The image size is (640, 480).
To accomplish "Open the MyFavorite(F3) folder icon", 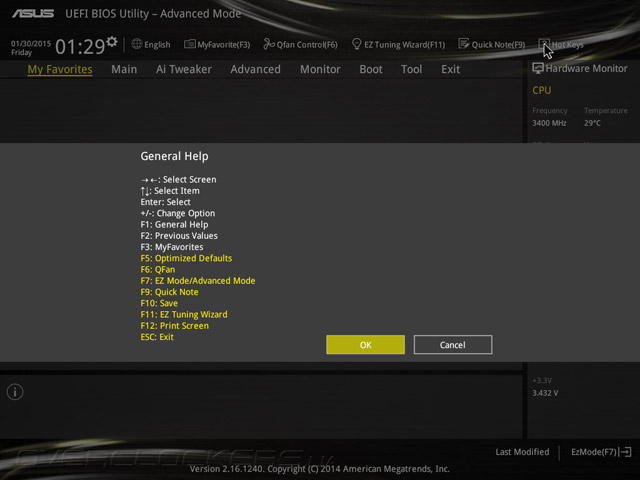I will (x=189, y=44).
